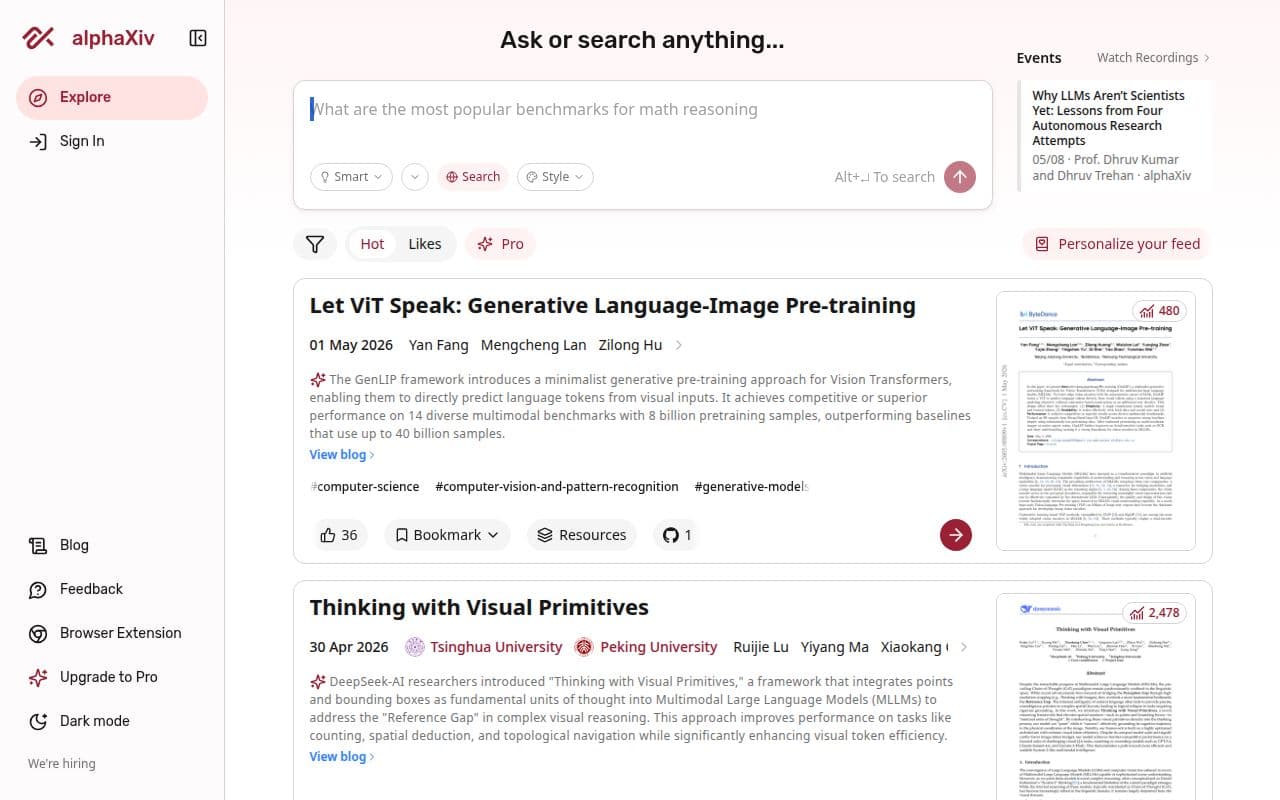Click author Yiyang Ma

click(835, 647)
